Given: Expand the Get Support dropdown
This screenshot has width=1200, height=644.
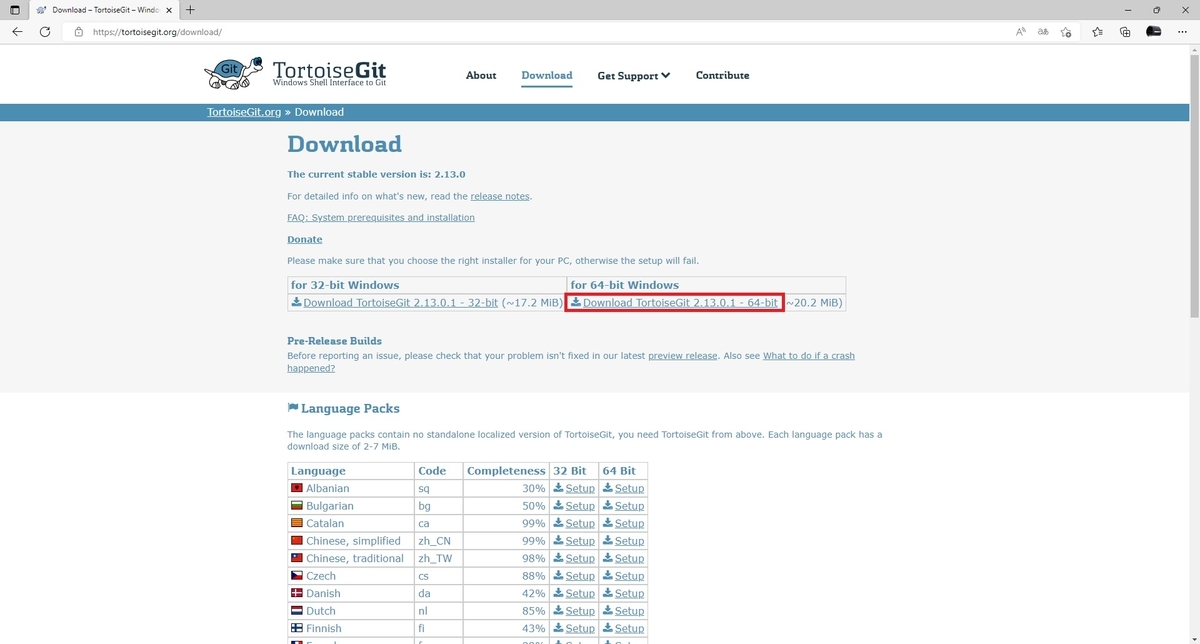Looking at the screenshot, I should tap(633, 76).
